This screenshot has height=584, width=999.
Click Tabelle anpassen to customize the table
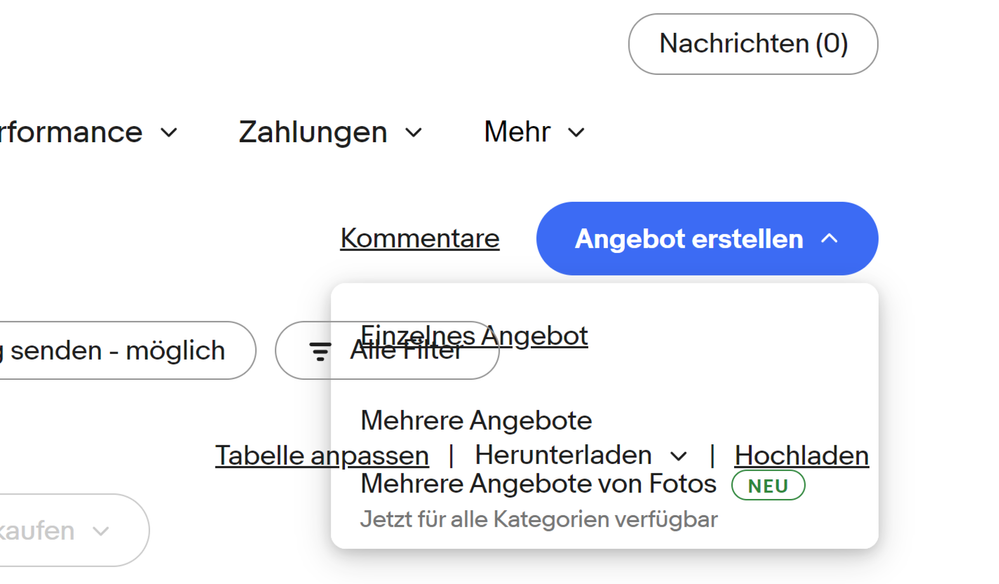click(x=321, y=455)
